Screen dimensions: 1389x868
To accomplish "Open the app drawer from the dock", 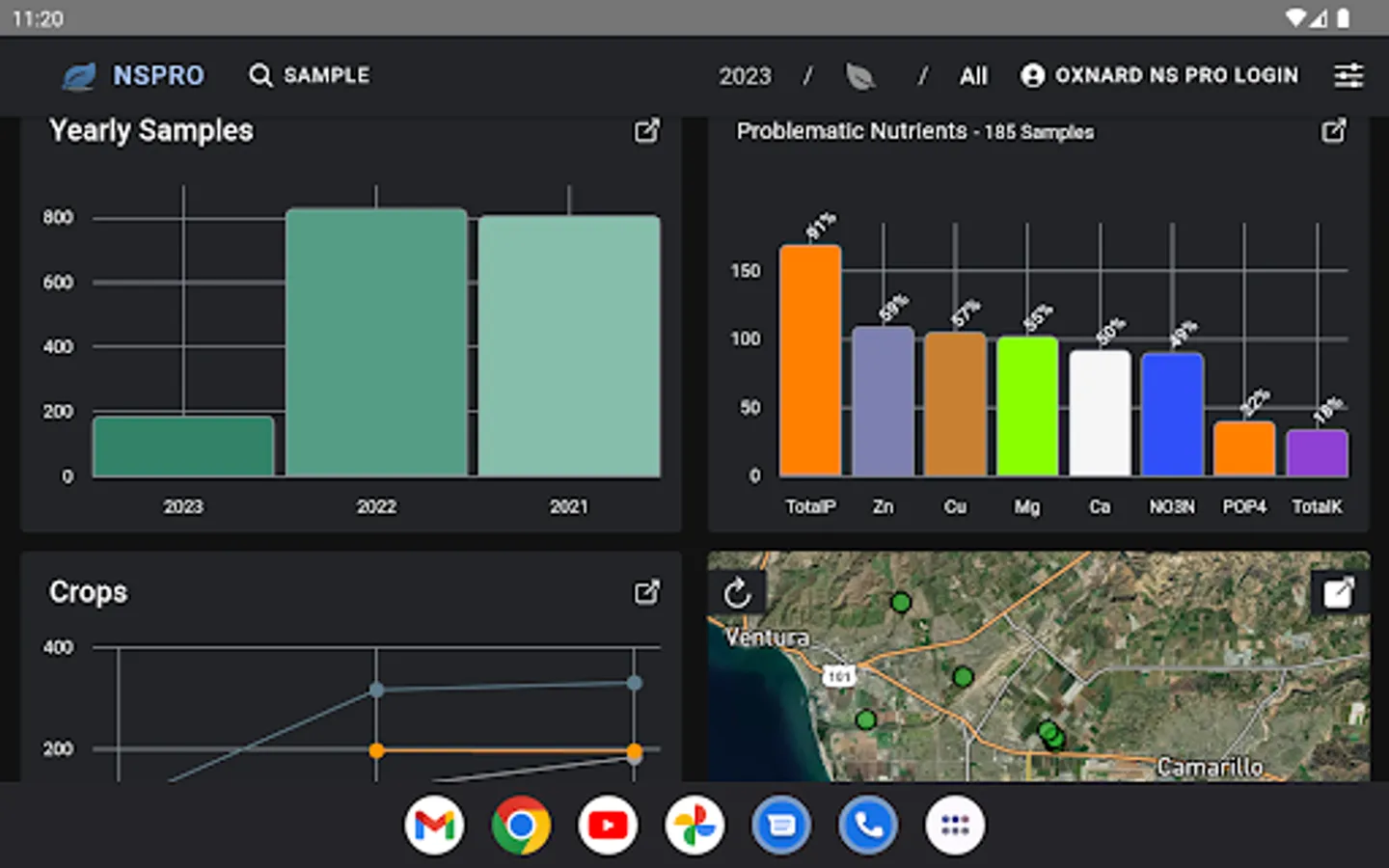I will pos(955,826).
